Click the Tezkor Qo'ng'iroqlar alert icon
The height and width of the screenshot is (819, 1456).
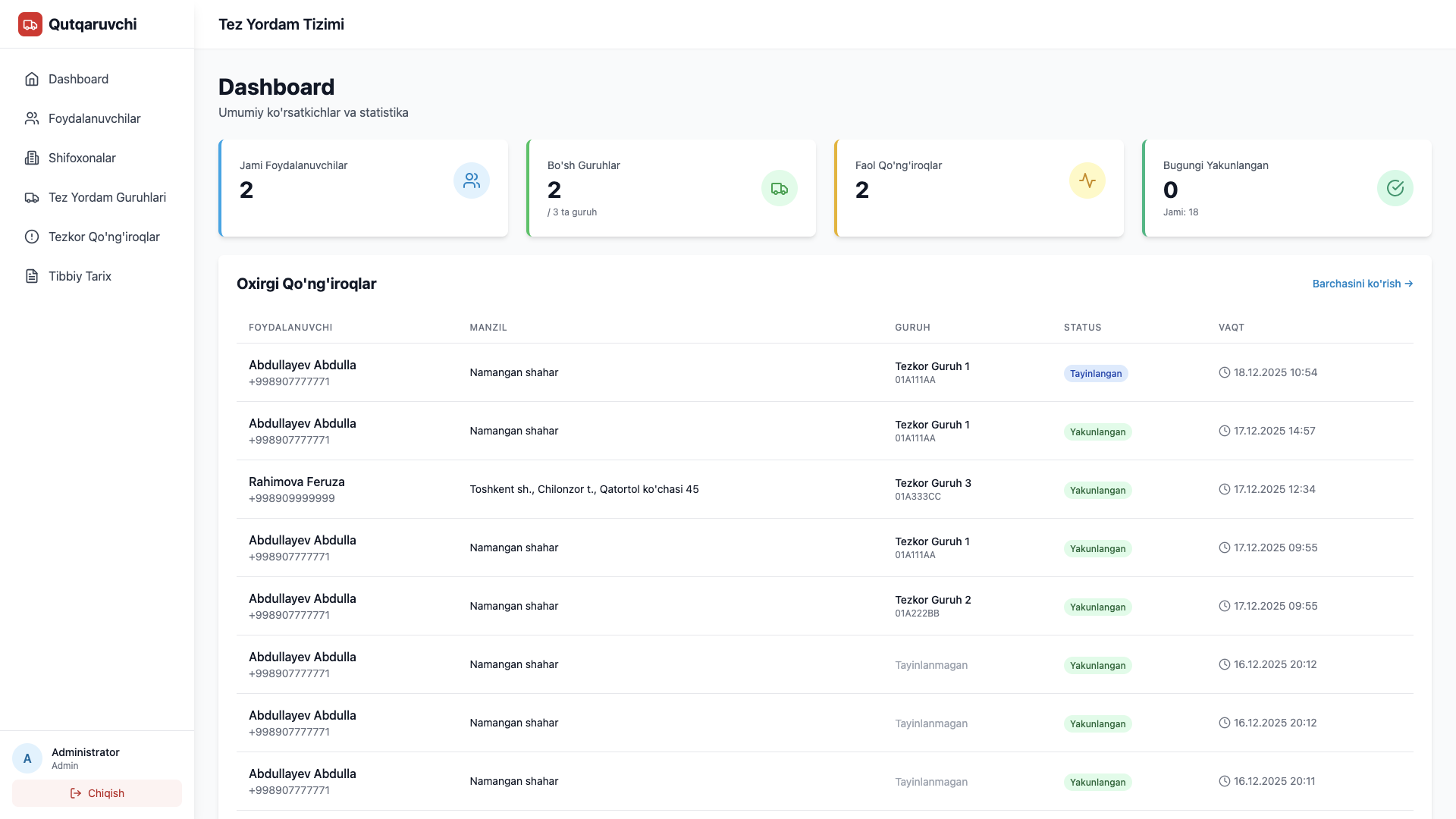[32, 237]
